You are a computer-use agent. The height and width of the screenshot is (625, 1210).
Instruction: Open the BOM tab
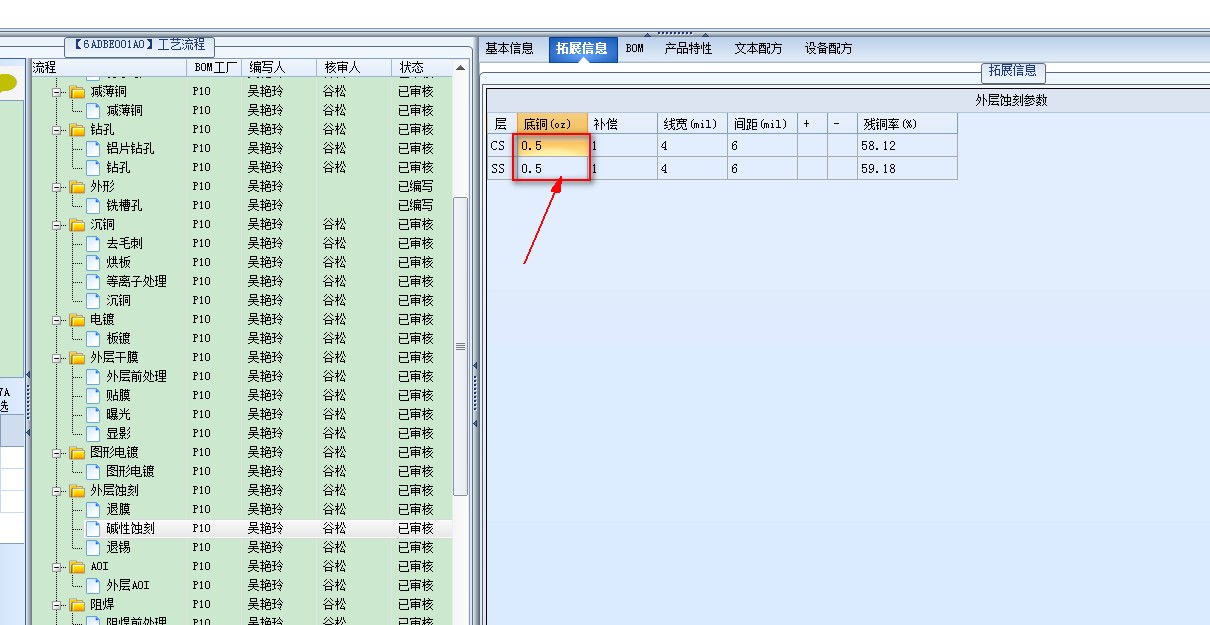coord(635,48)
